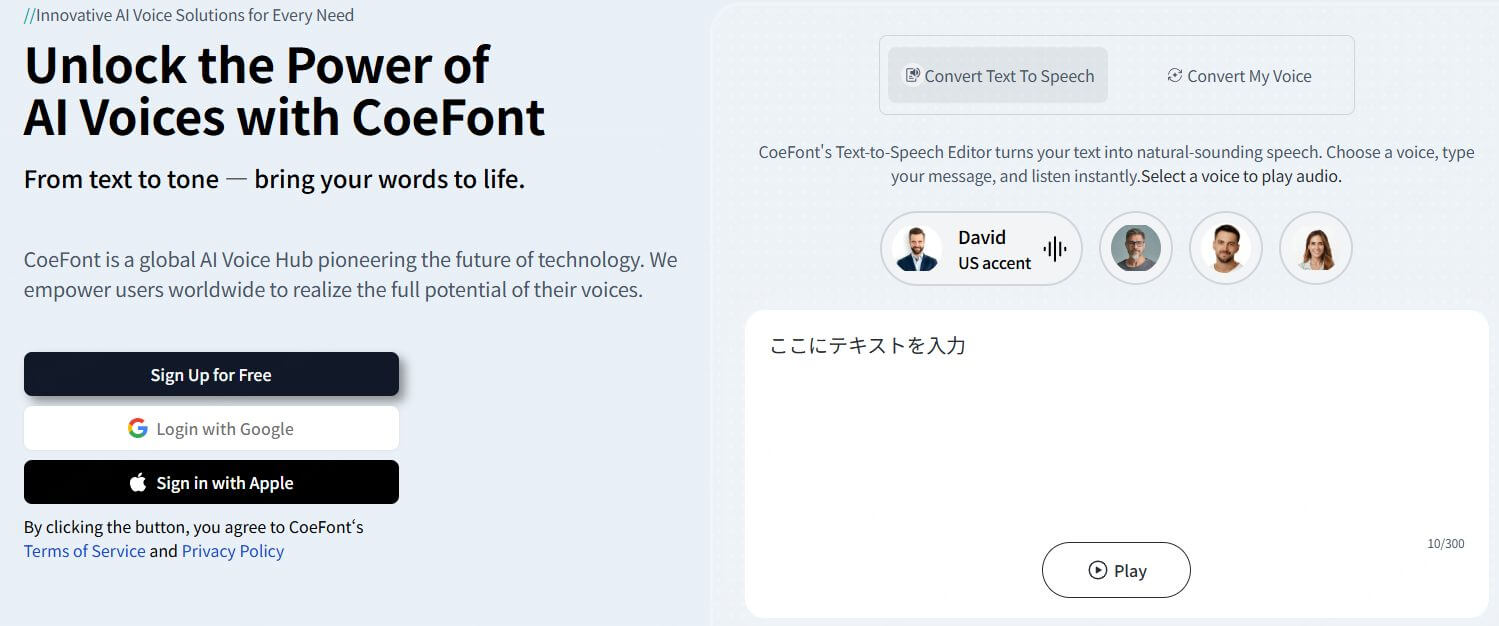Click 'From text to tone' tagline
Image resolution: width=1499 pixels, height=626 pixels.
click(x=121, y=180)
